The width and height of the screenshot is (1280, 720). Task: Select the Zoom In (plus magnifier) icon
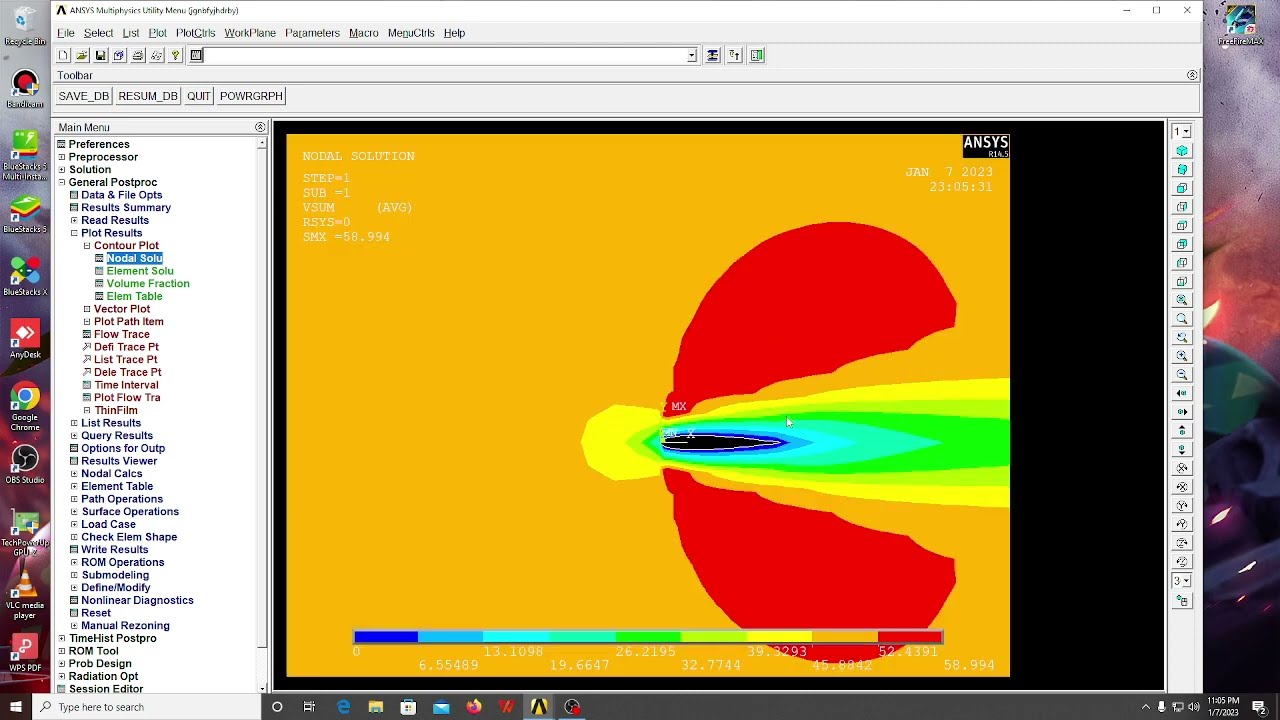1182,356
